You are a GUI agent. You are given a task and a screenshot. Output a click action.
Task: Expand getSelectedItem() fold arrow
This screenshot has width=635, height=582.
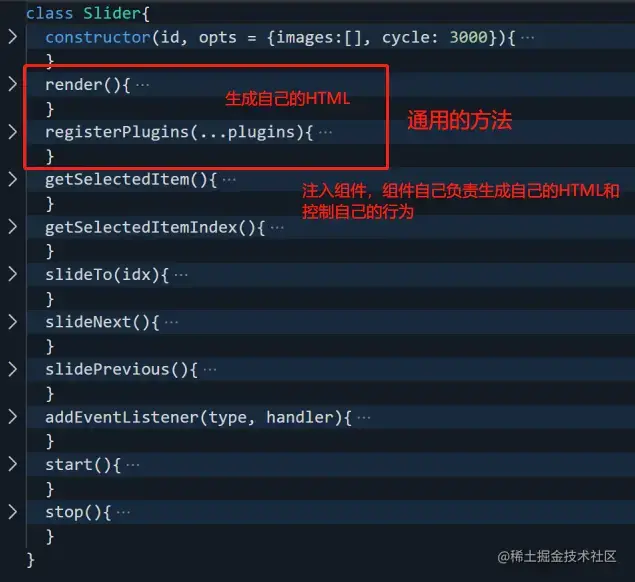pos(13,179)
